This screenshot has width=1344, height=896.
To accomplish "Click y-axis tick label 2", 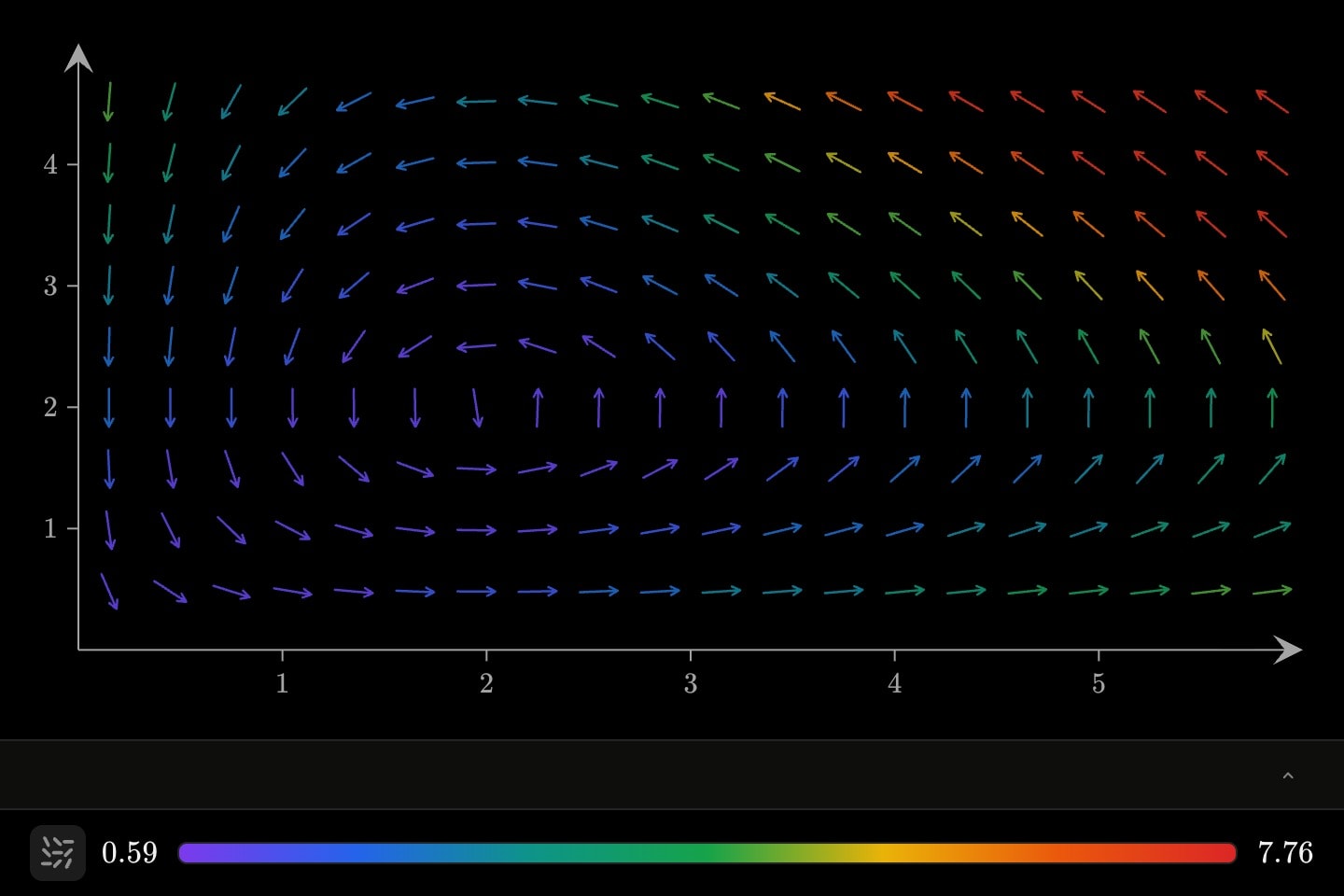I will pyautogui.click(x=50, y=408).
